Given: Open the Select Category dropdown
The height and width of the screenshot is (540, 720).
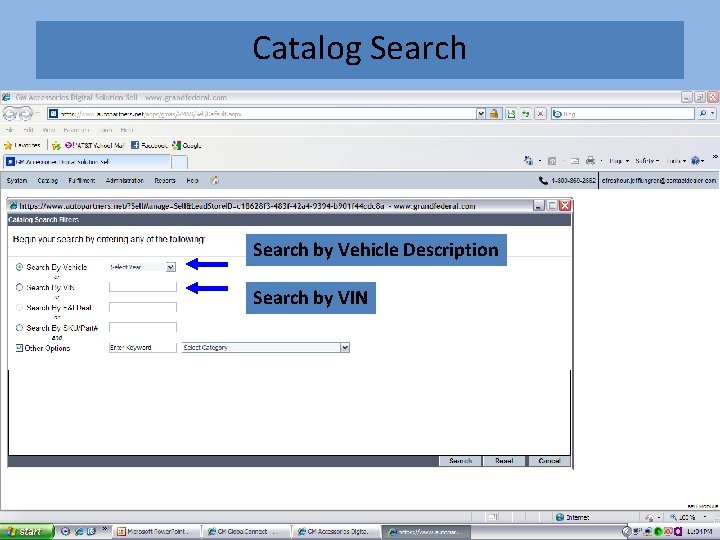Looking at the screenshot, I should click(266, 348).
